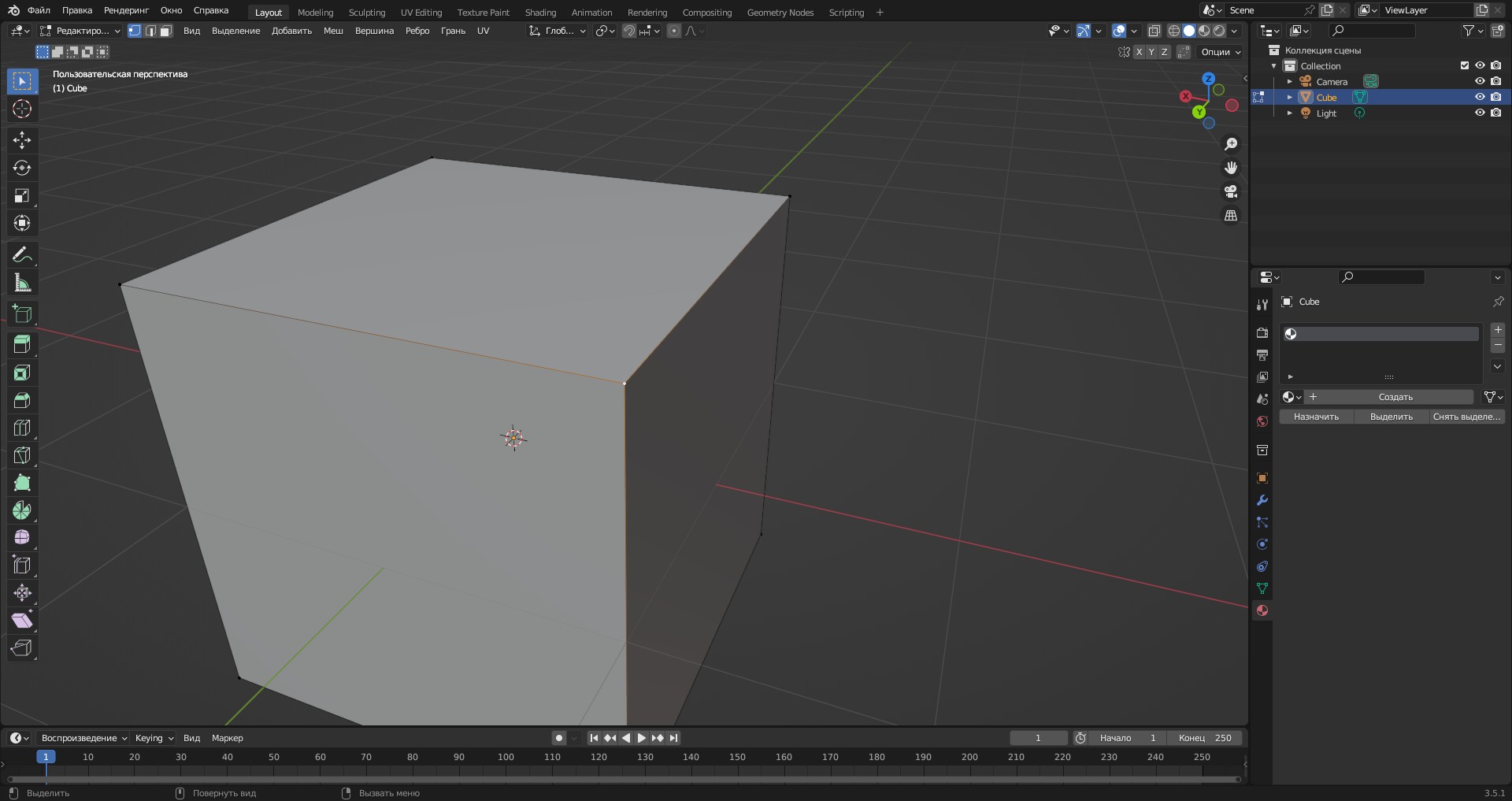Screen dimensions: 1512x801
Task: Open the Рендеринг menu
Action: tap(126, 10)
